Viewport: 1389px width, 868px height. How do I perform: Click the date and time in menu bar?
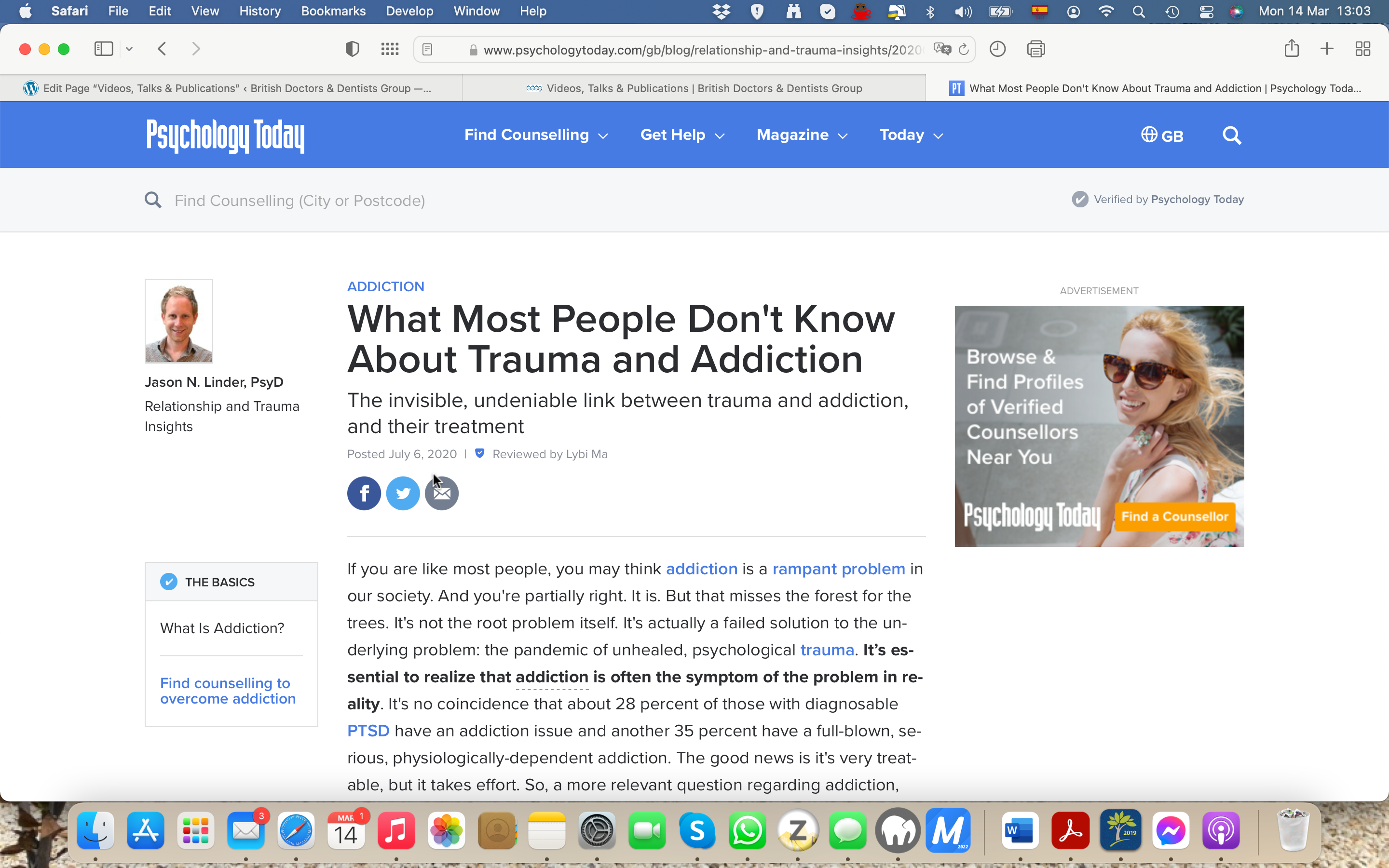point(1314,12)
